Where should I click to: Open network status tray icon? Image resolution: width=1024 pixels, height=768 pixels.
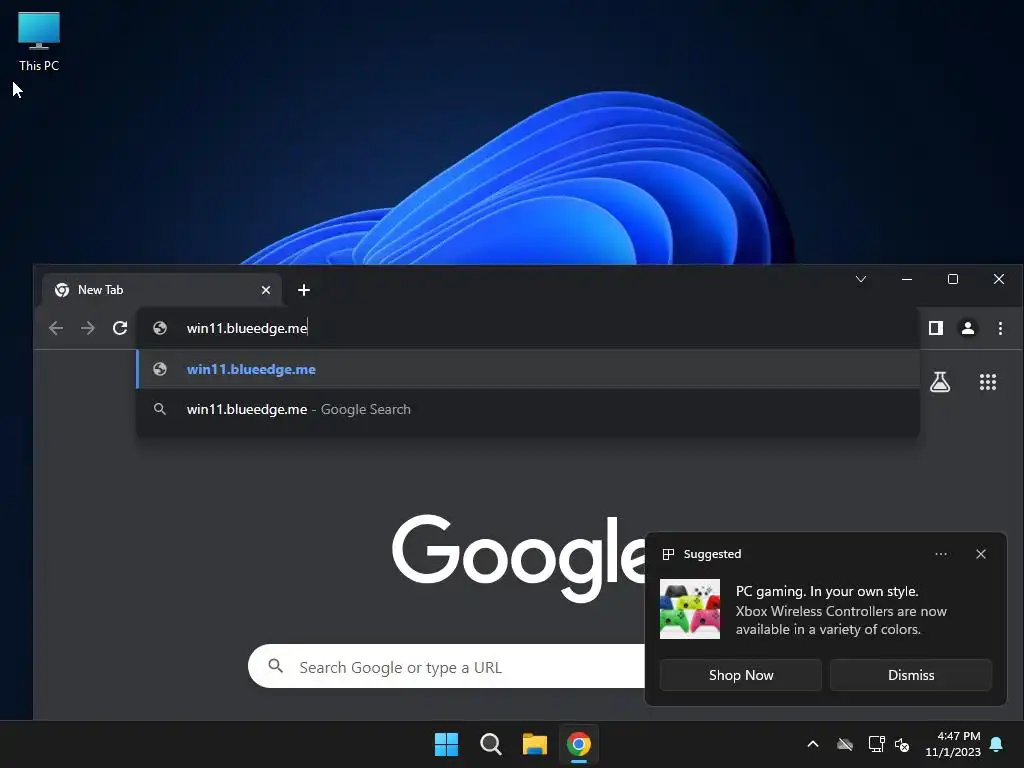coord(876,744)
